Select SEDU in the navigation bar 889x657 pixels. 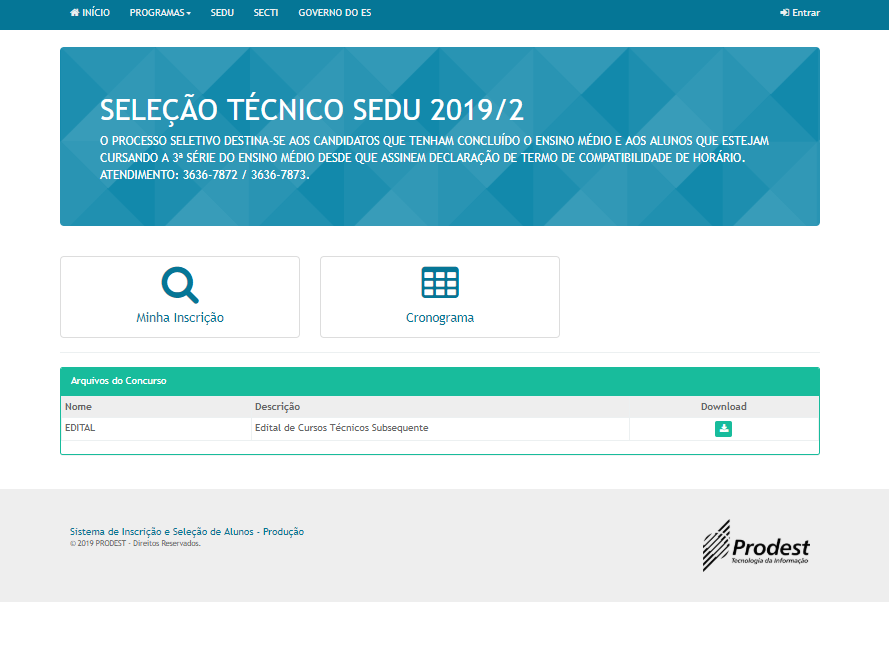(222, 13)
